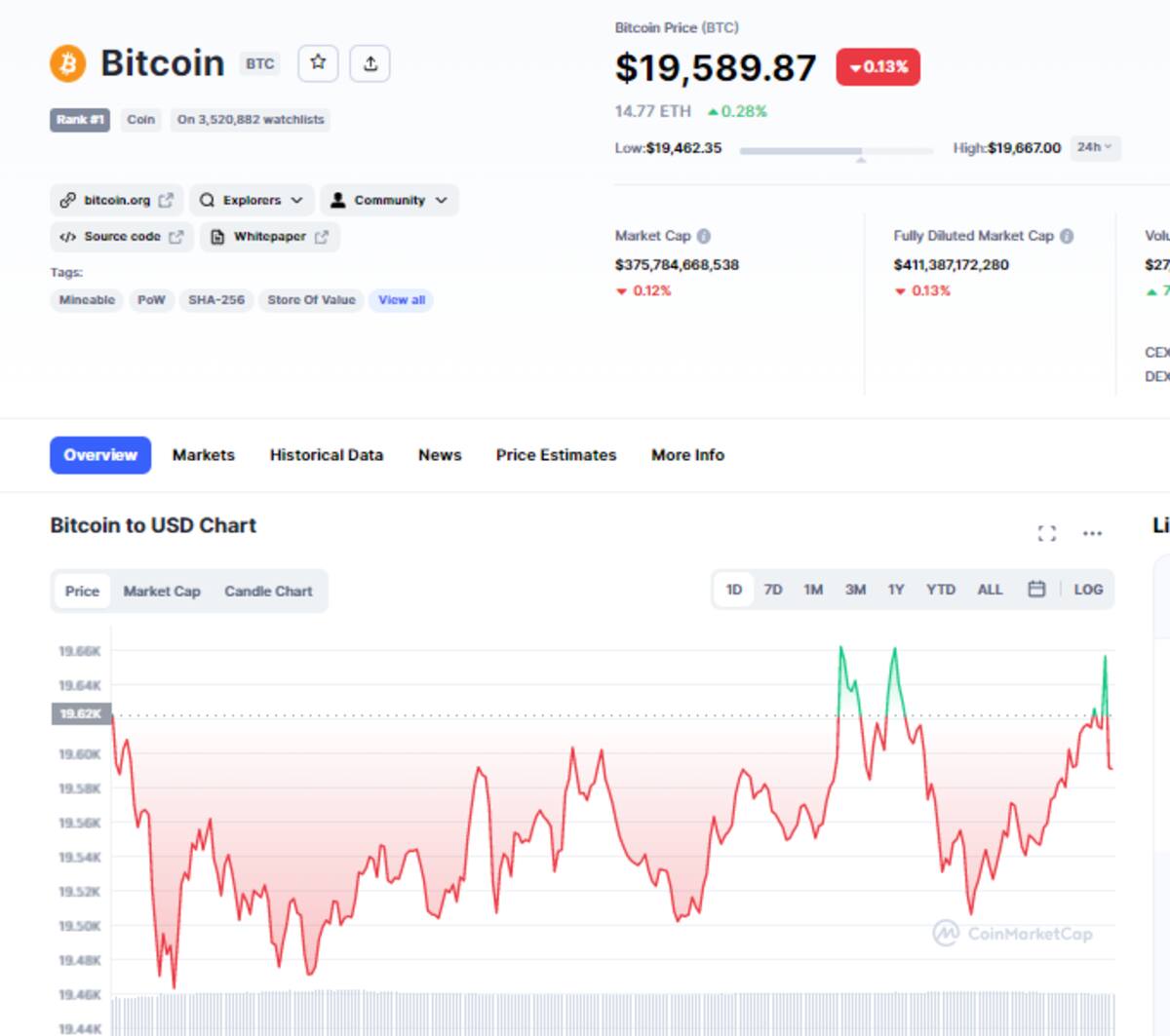The width and height of the screenshot is (1170, 1036).
Task: Expand the Community dropdown
Action: (389, 200)
